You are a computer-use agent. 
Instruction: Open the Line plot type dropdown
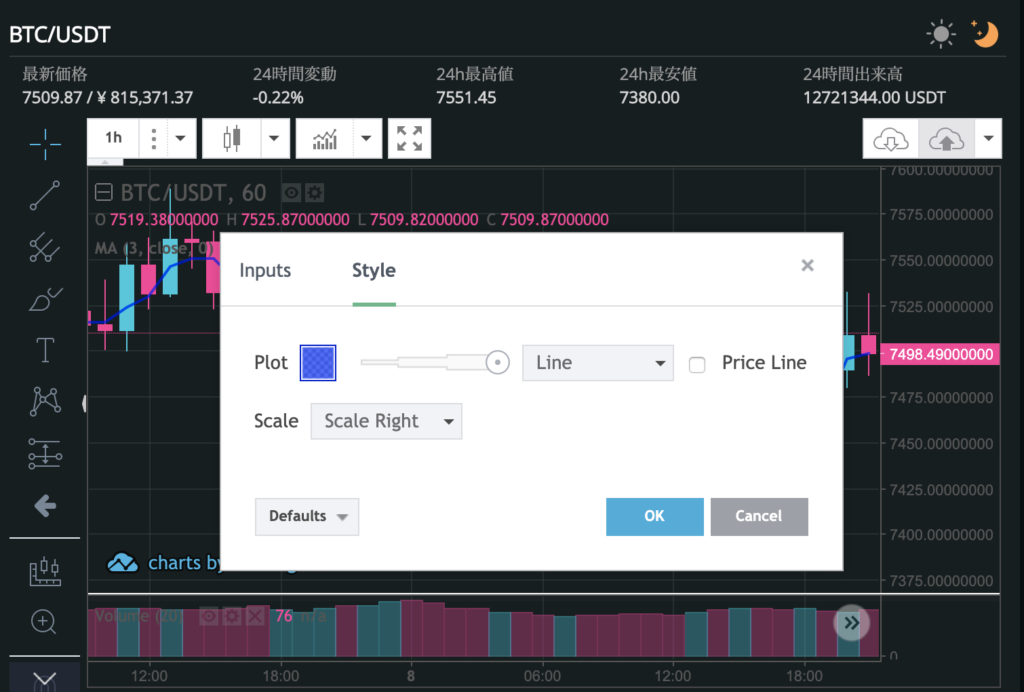[598, 363]
